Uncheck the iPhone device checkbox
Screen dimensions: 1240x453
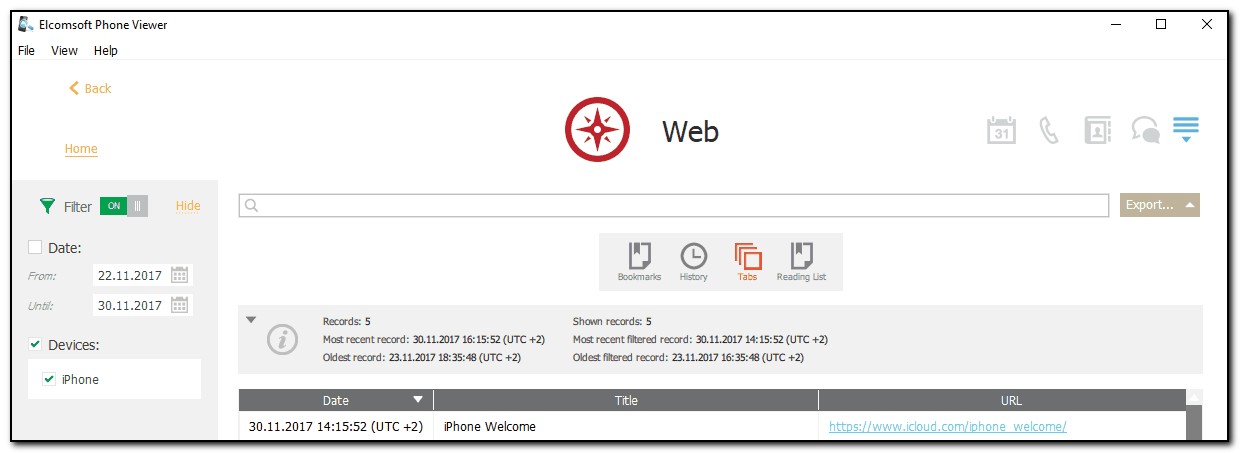(x=49, y=380)
